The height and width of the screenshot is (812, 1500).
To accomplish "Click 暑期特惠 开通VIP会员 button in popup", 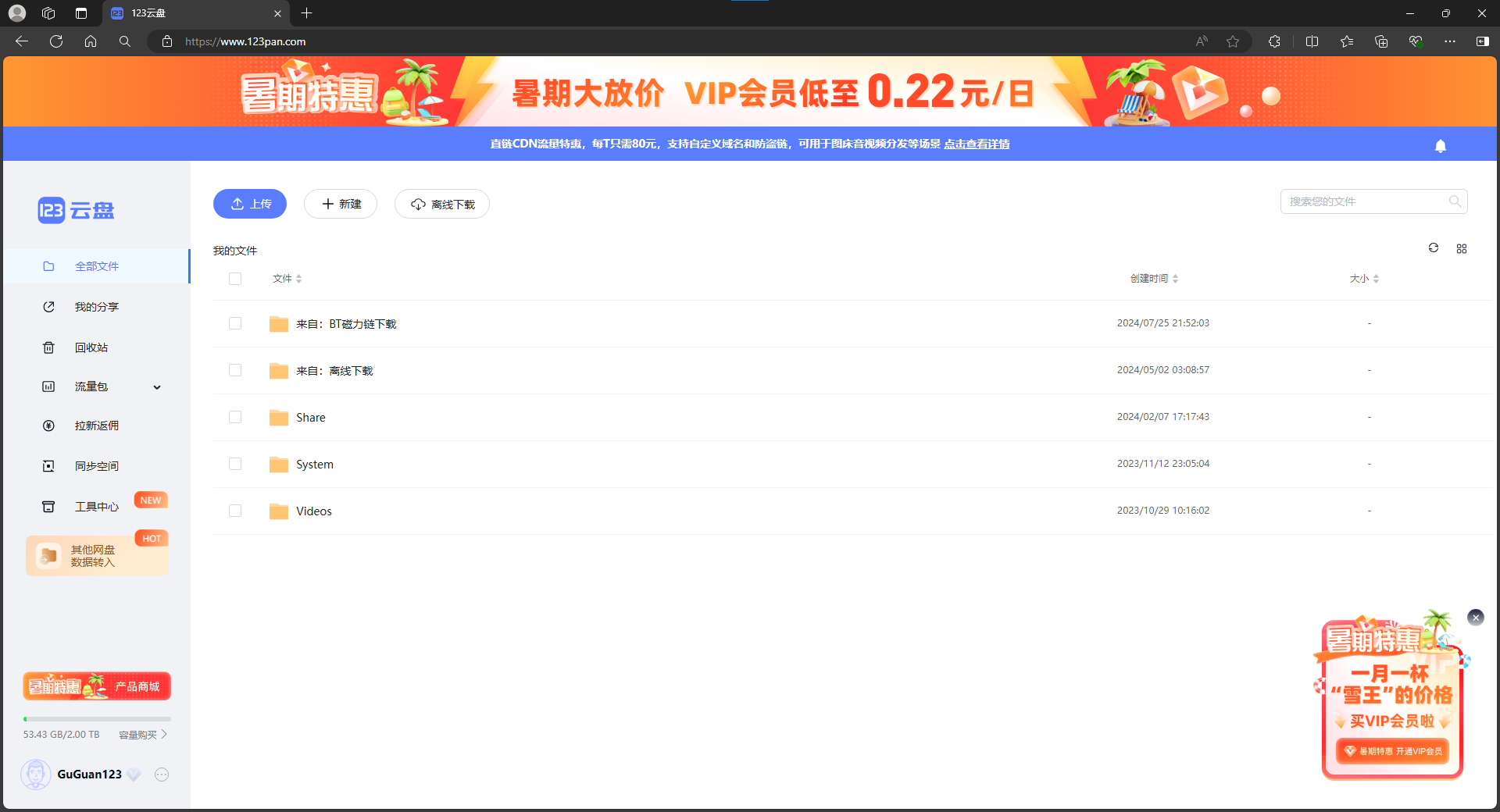I will click(x=1392, y=751).
